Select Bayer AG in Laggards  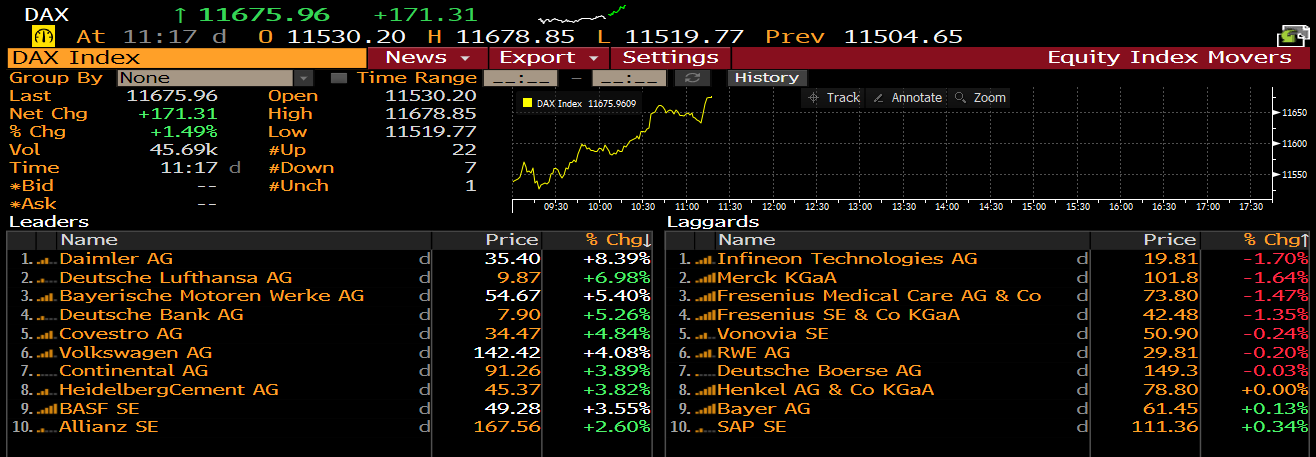click(764, 409)
